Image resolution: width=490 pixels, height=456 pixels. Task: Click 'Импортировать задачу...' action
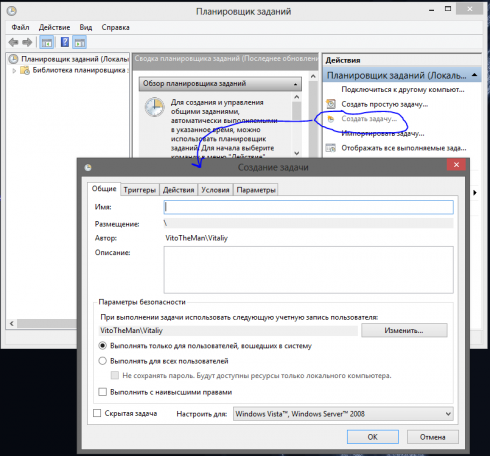coord(383,134)
